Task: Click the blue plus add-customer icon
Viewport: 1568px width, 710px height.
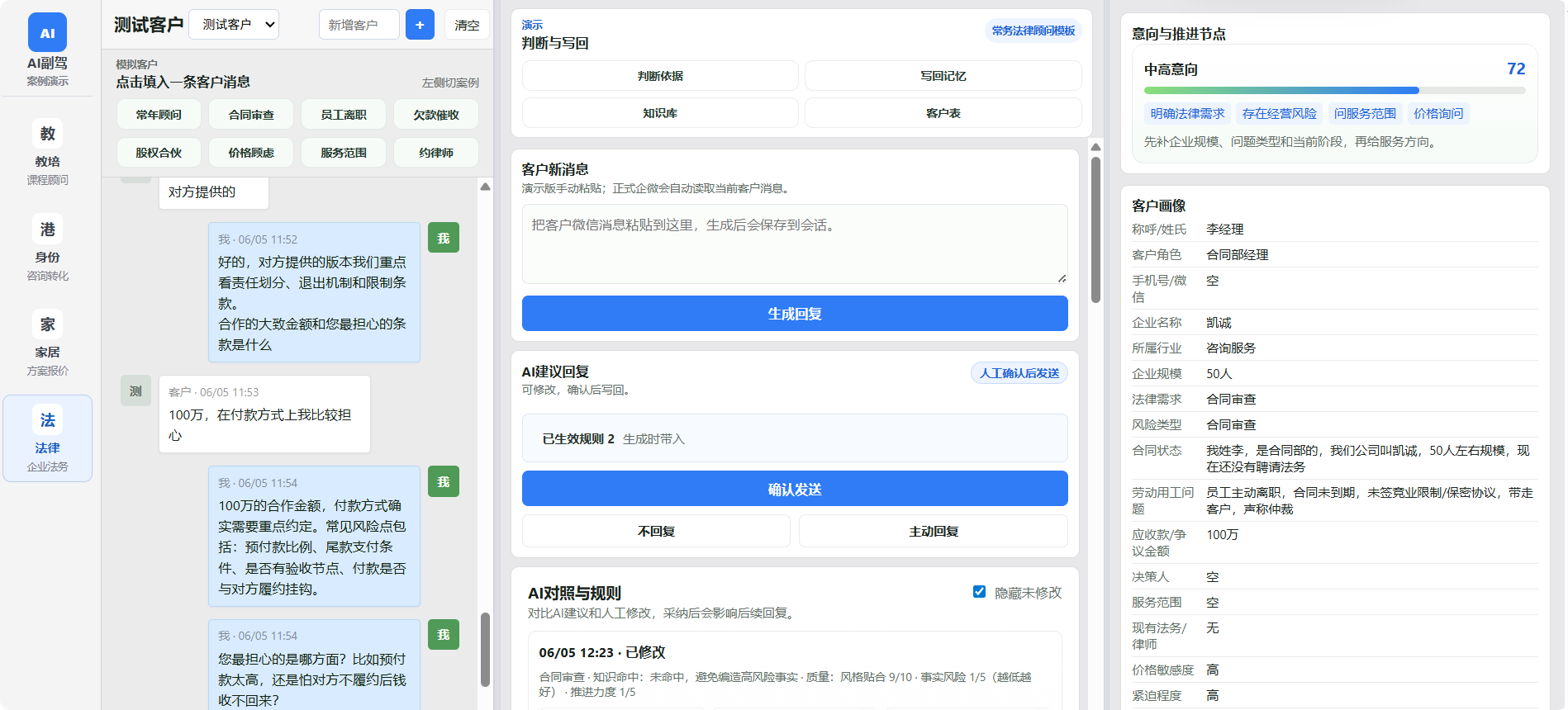Action: coord(420,25)
